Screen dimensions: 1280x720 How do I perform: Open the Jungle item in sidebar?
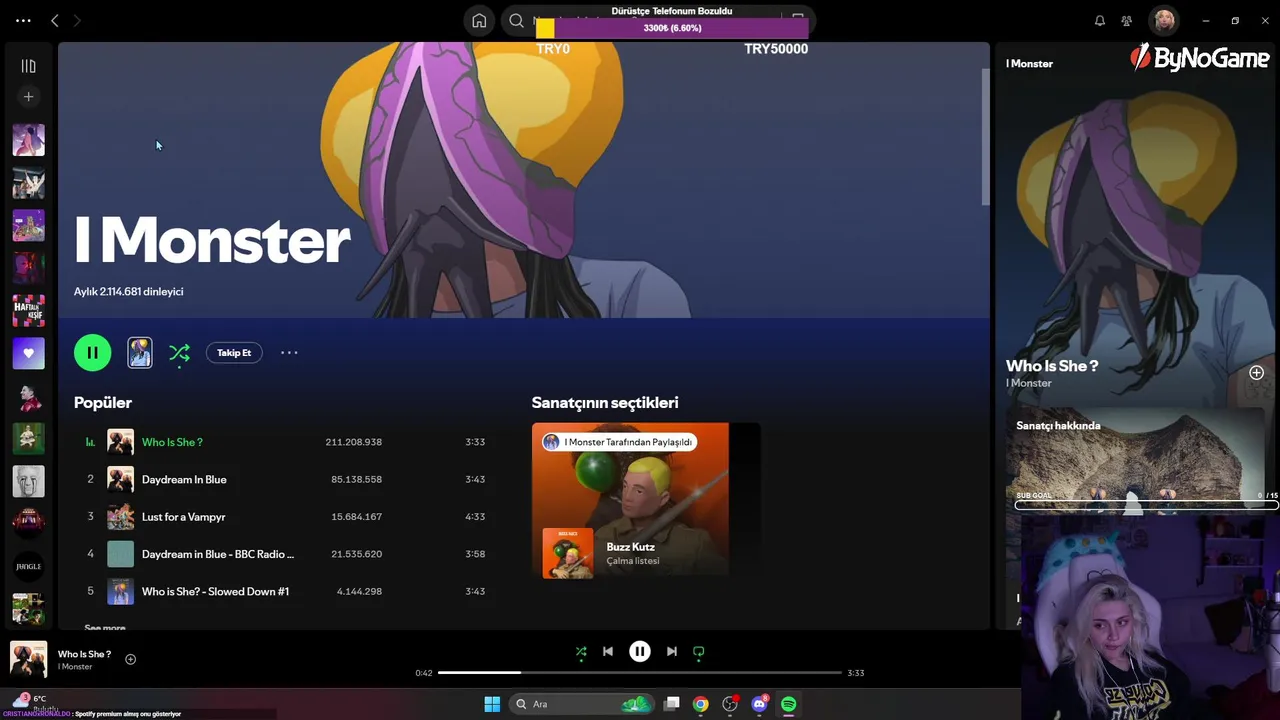point(28,566)
